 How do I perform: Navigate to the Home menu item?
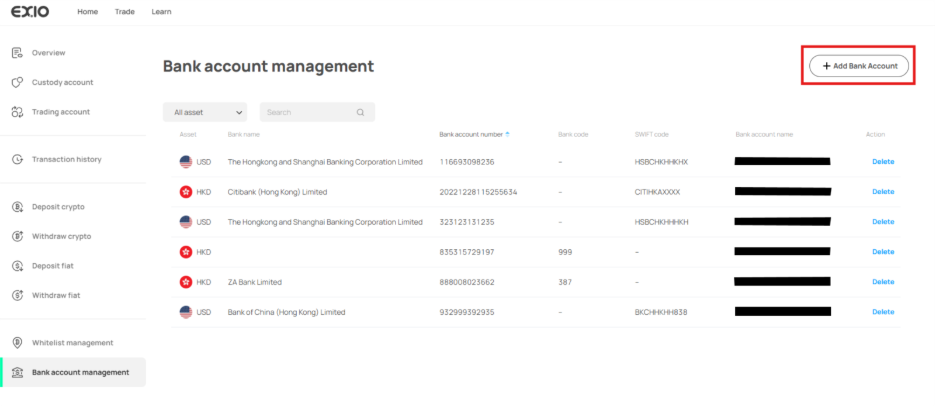[x=88, y=12]
